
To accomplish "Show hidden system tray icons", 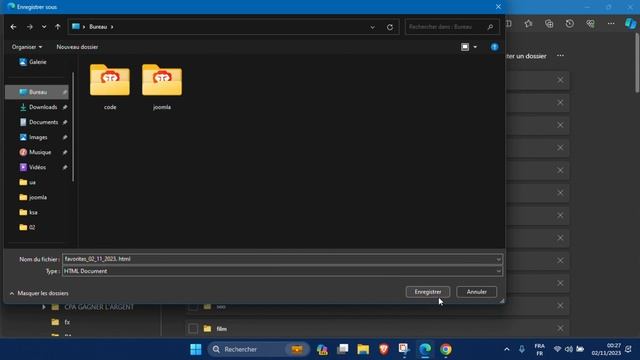I will [x=507, y=349].
